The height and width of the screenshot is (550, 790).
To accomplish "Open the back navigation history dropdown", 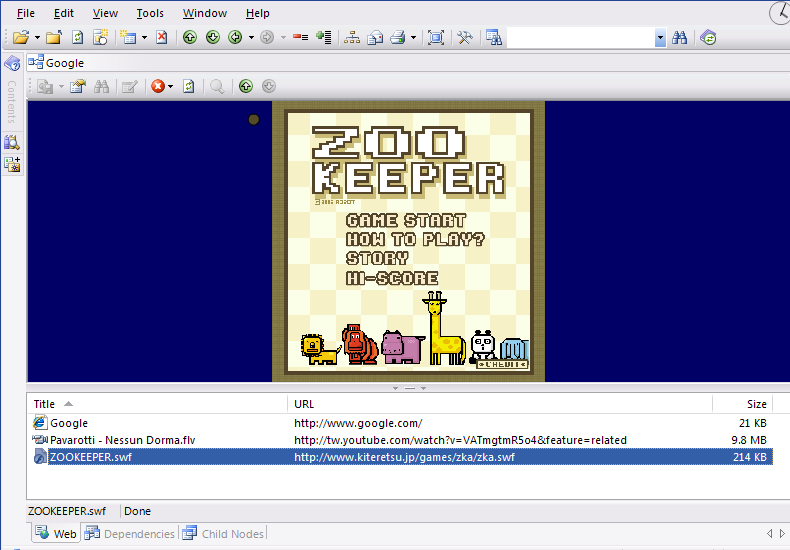I will click(x=251, y=37).
